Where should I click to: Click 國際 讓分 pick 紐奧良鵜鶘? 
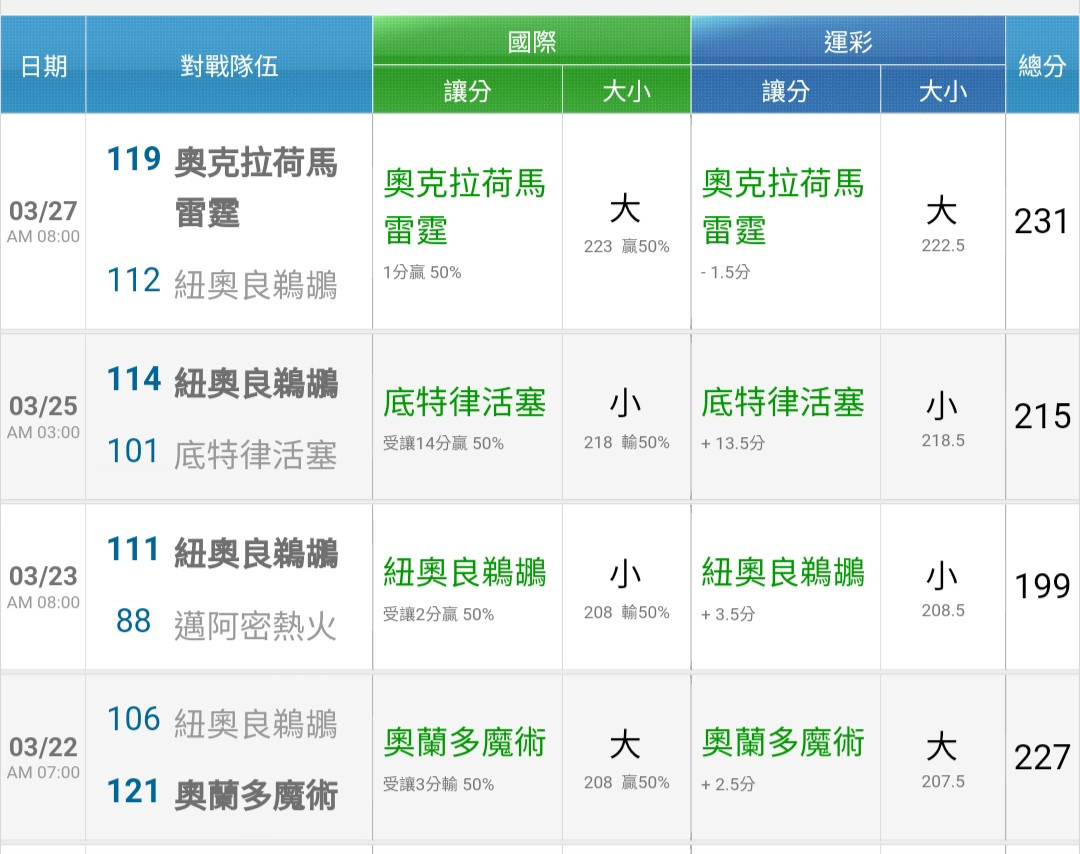(464, 572)
